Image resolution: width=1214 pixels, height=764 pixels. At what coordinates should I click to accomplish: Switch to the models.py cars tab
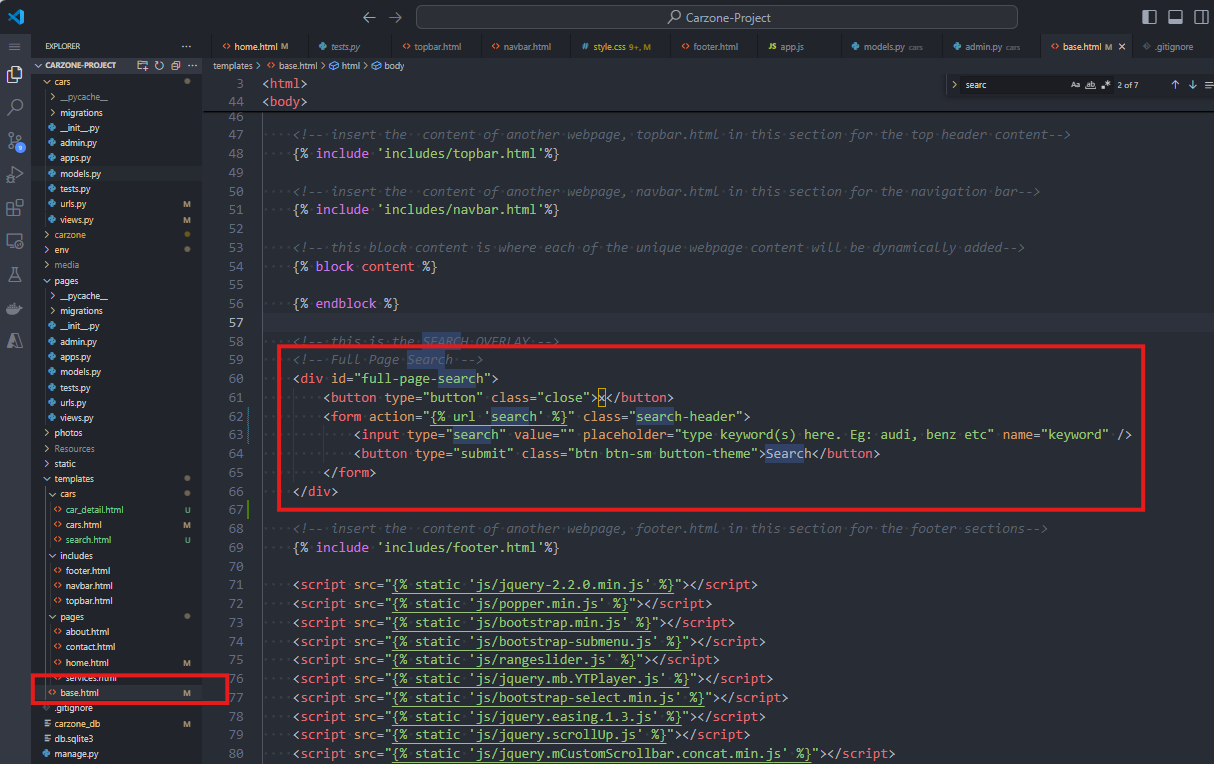click(890, 47)
